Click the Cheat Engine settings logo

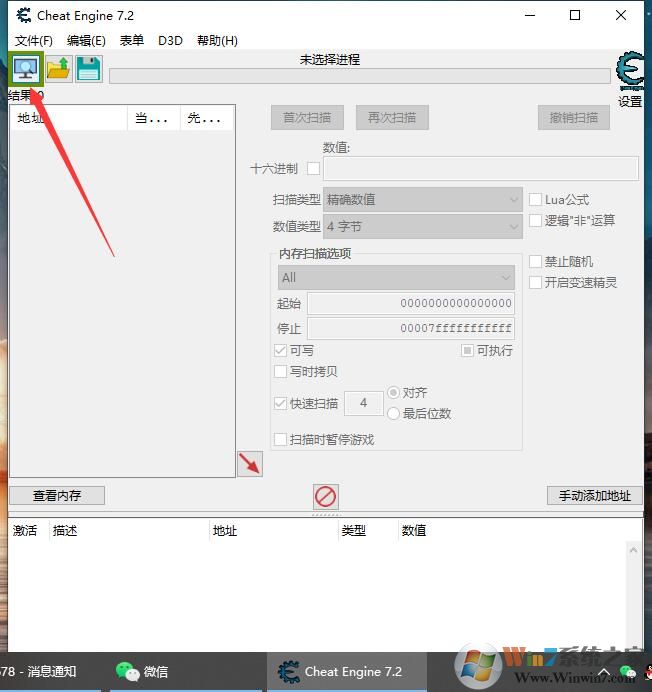pyautogui.click(x=630, y=72)
